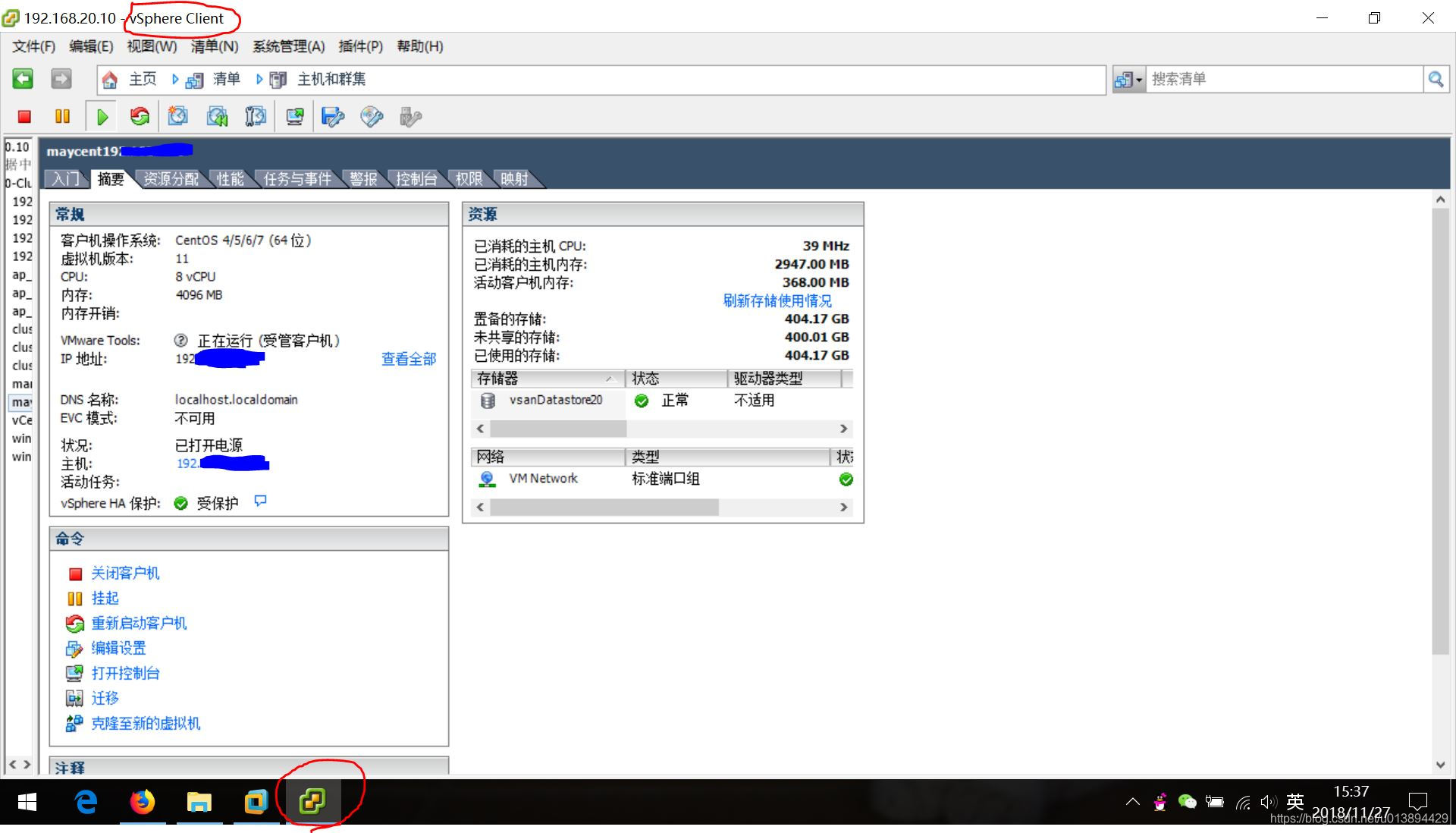Click the 重新启动客户机 command
This screenshot has height=833, width=1456.
click(139, 623)
